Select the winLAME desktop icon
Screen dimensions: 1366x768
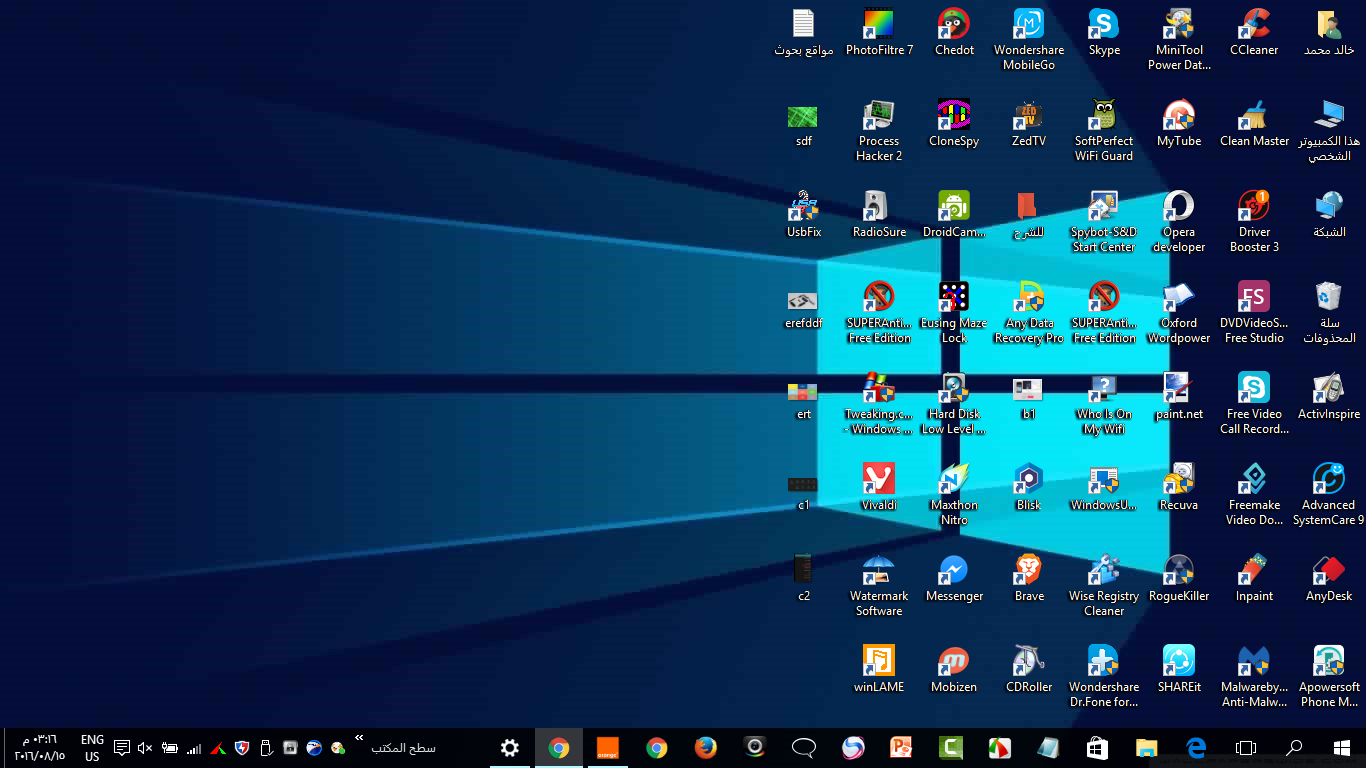879,670
